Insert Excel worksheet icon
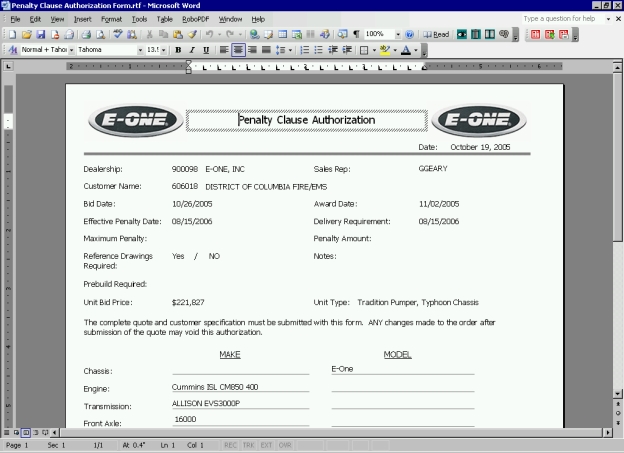Screen dimensions: 624x453 coord(297,35)
